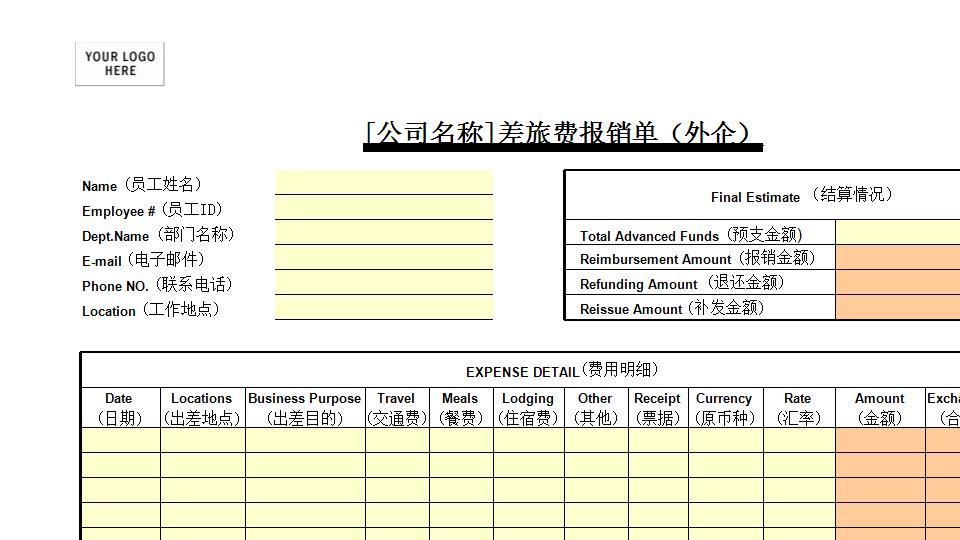Screen dimensions: 960x540
Task: Click the YOUR LOGO HERE placeholder image
Action: [119, 64]
